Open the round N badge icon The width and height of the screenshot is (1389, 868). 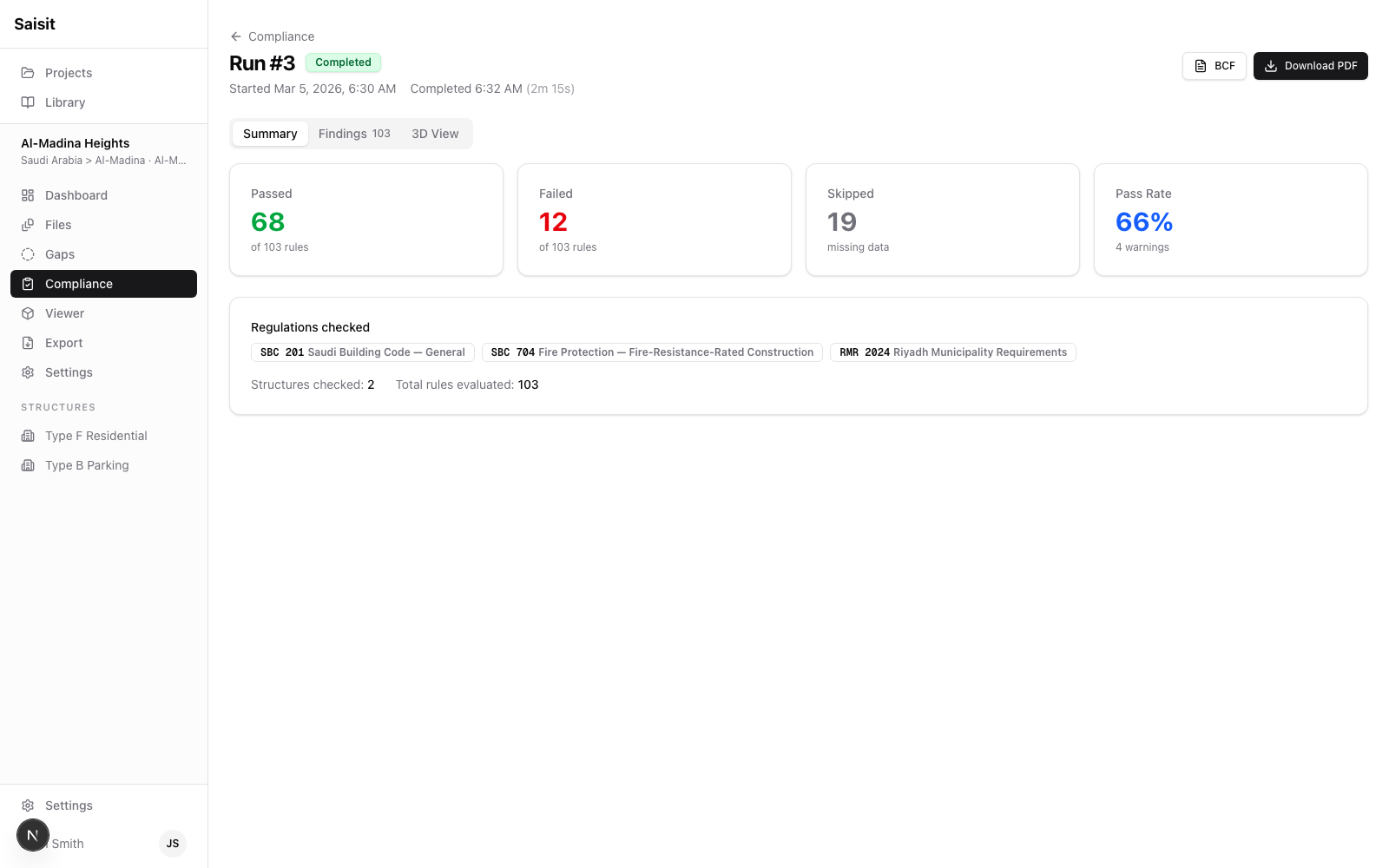coord(33,836)
